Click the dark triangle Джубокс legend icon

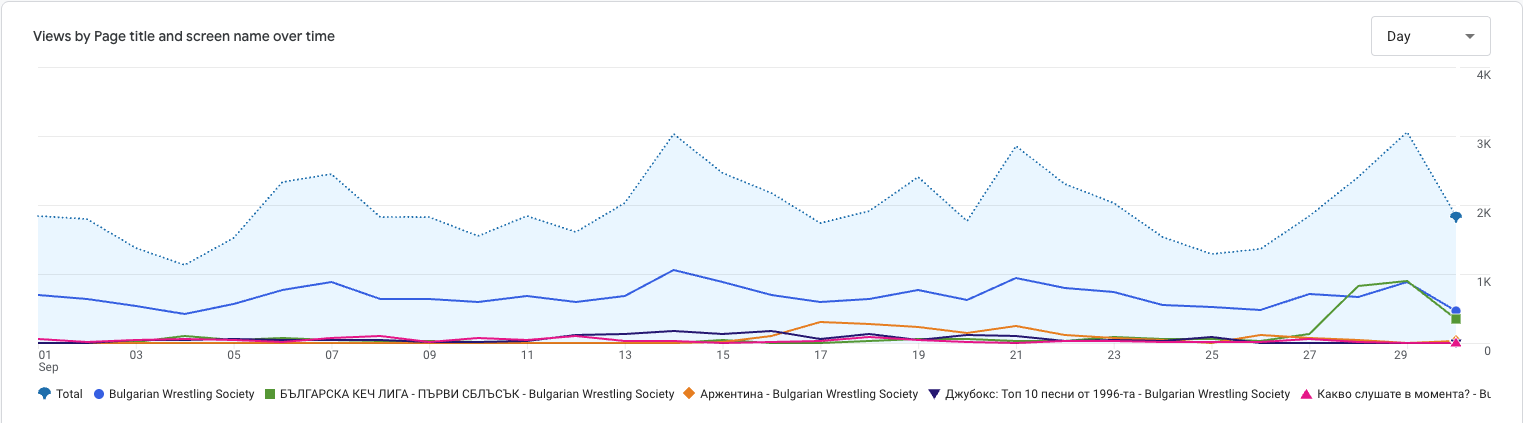tap(935, 394)
